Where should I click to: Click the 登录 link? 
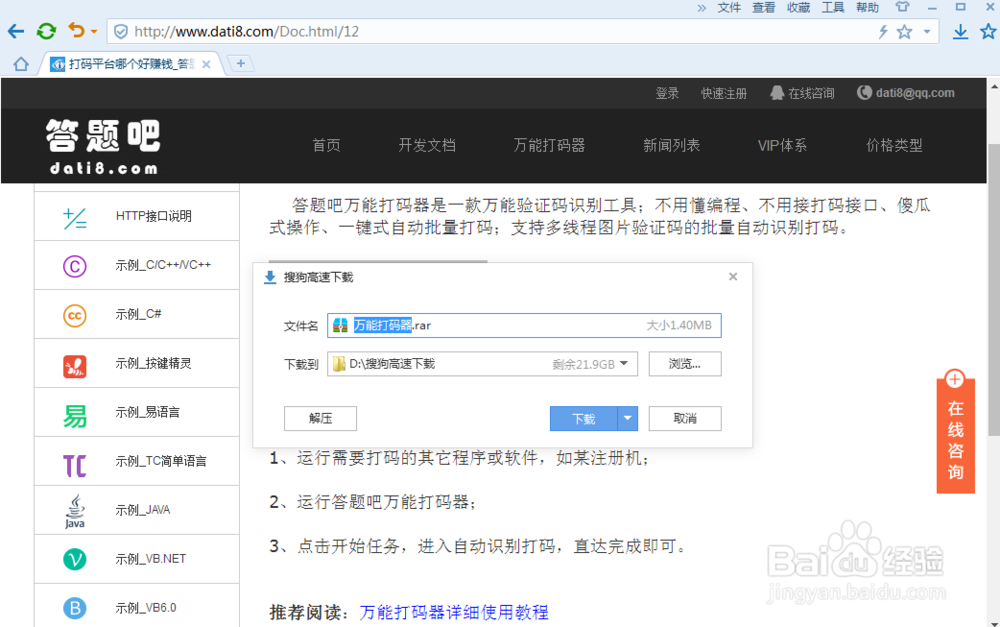point(667,93)
